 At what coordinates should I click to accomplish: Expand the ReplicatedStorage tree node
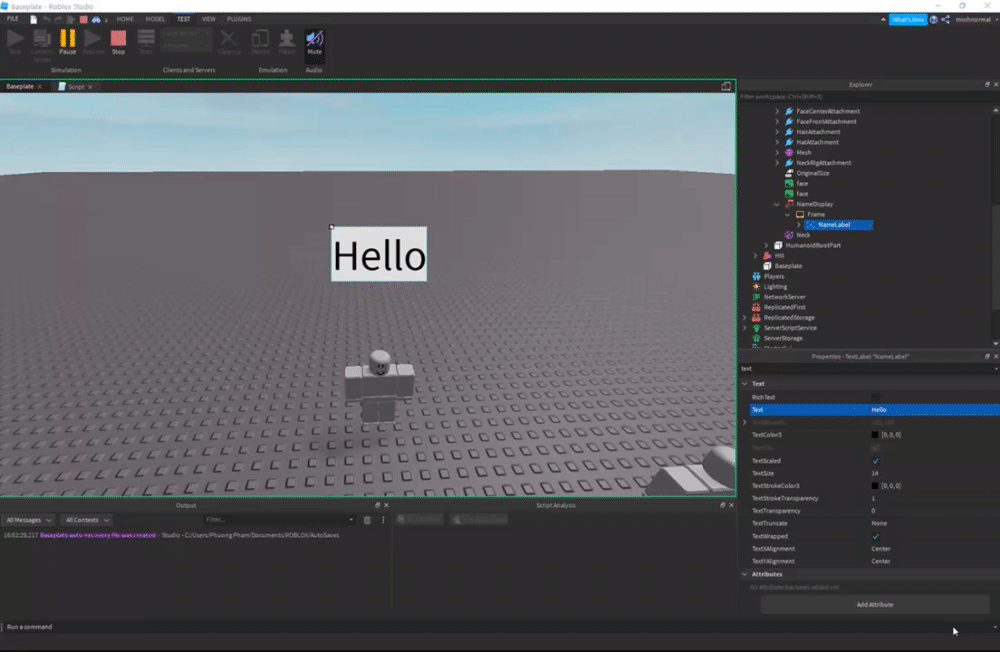(745, 318)
